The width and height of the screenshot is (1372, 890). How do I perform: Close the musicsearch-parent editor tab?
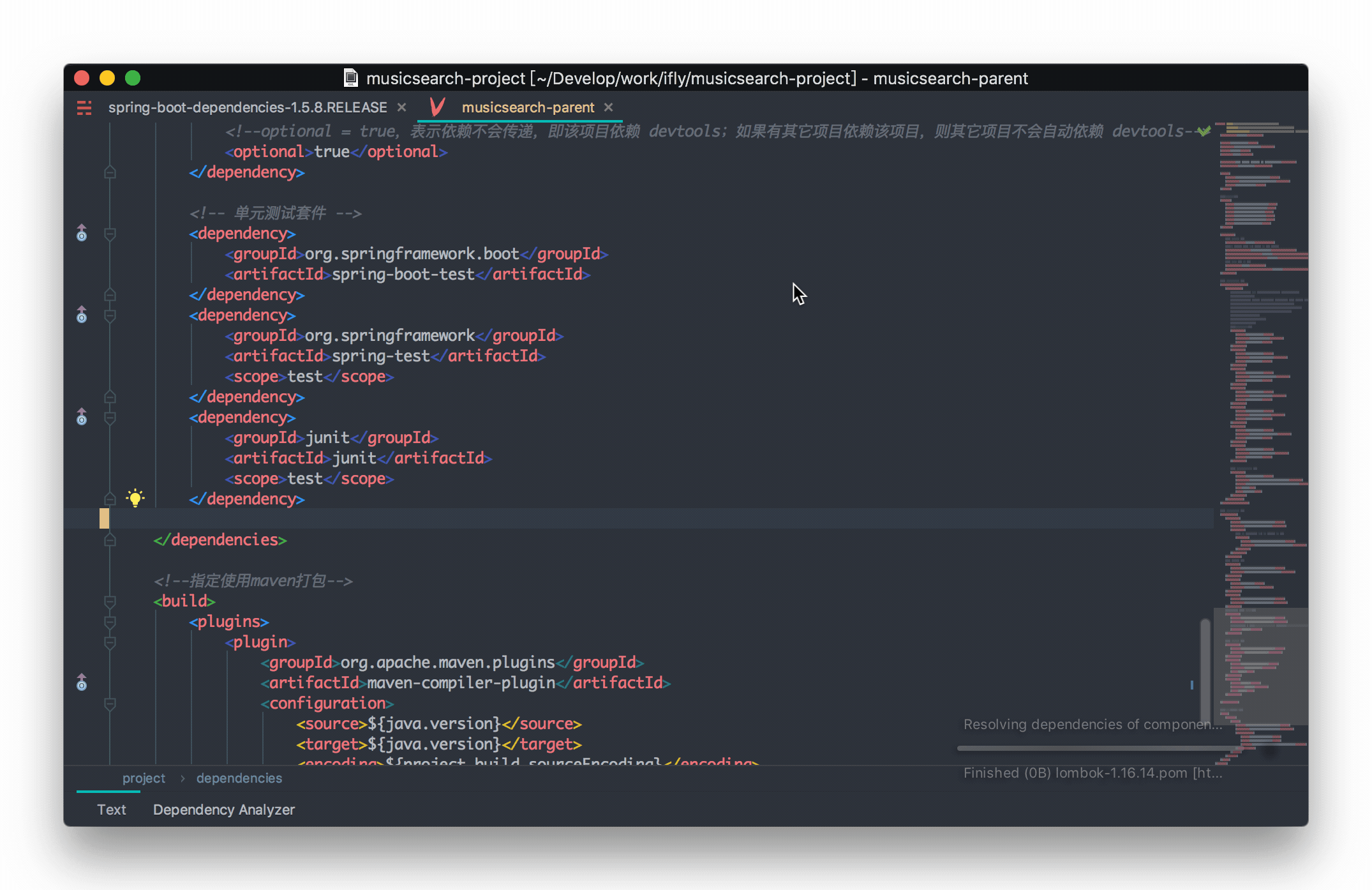tap(608, 107)
